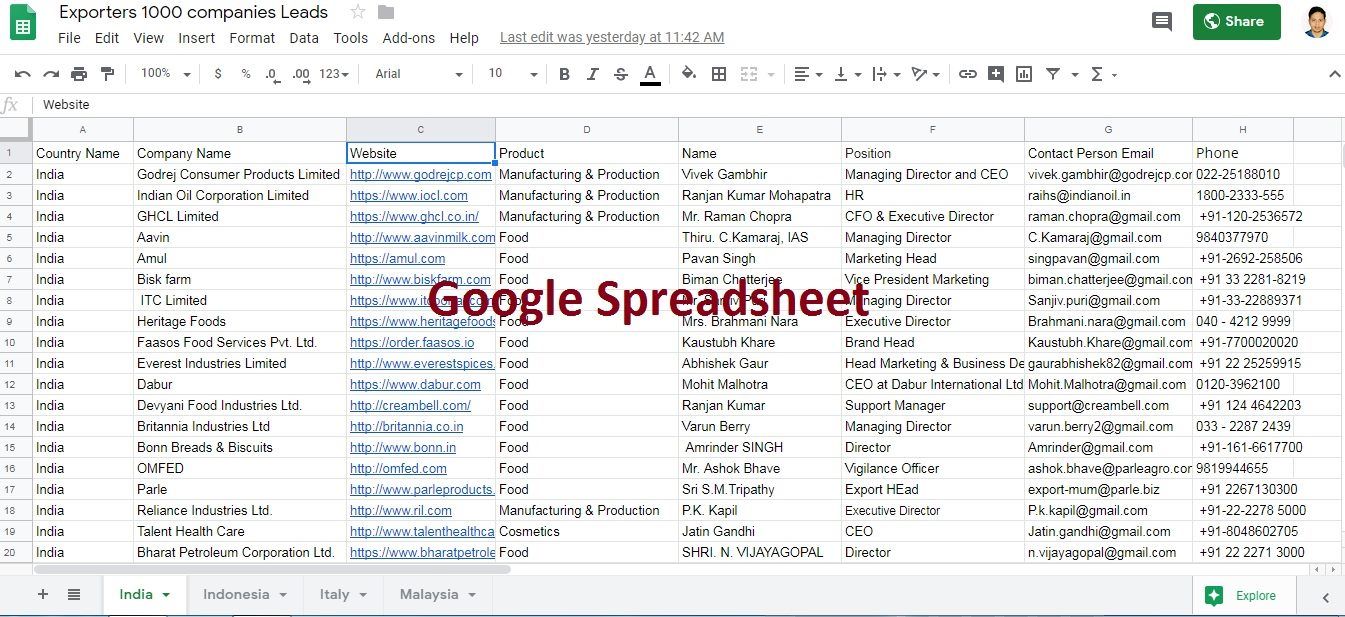
Task: Redo the last undone action
Action: point(50,74)
